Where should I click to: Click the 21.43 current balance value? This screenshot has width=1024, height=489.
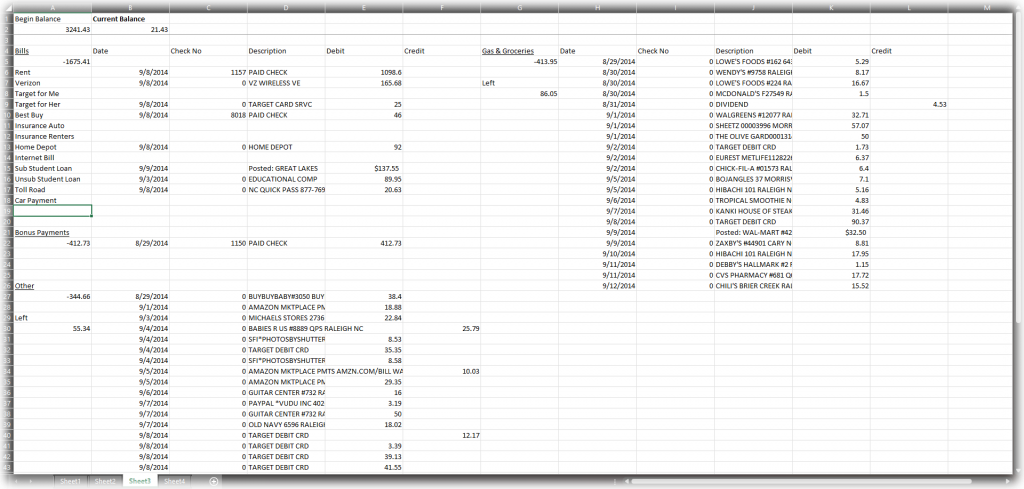(130, 29)
